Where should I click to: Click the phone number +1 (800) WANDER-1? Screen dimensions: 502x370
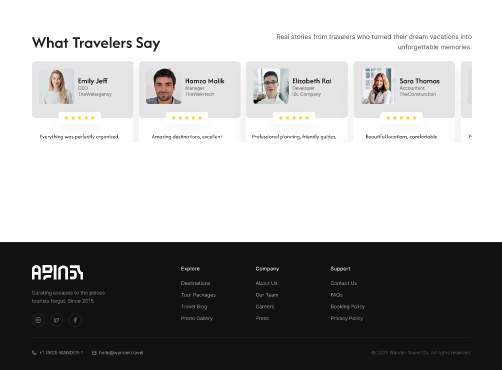61,353
